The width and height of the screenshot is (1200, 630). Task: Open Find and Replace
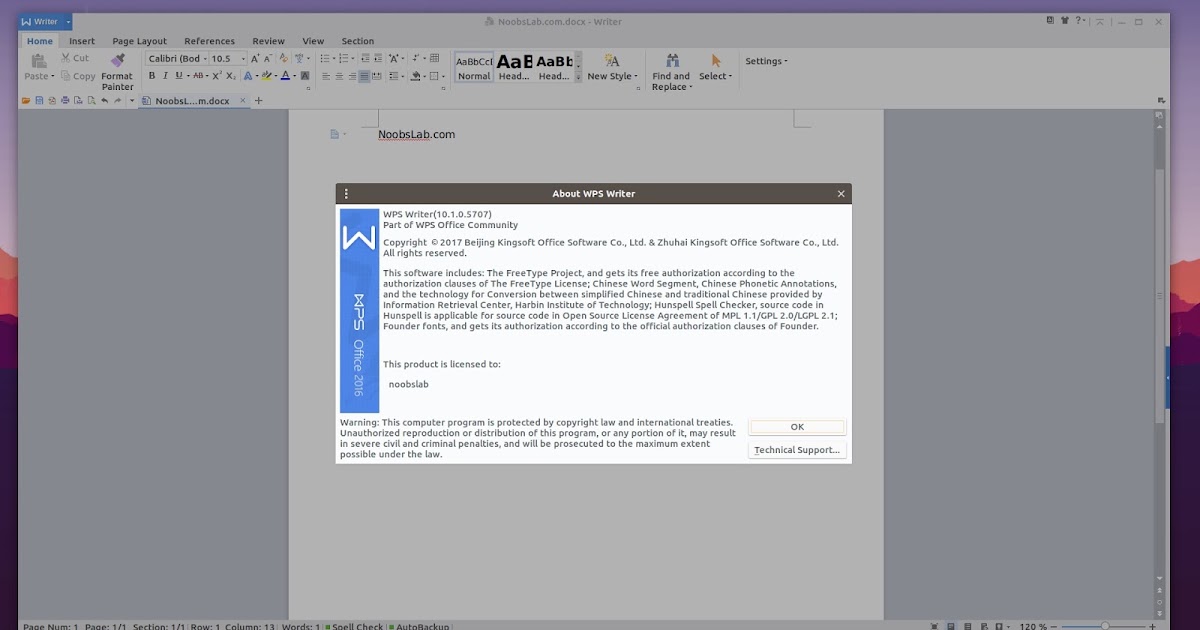tap(671, 72)
